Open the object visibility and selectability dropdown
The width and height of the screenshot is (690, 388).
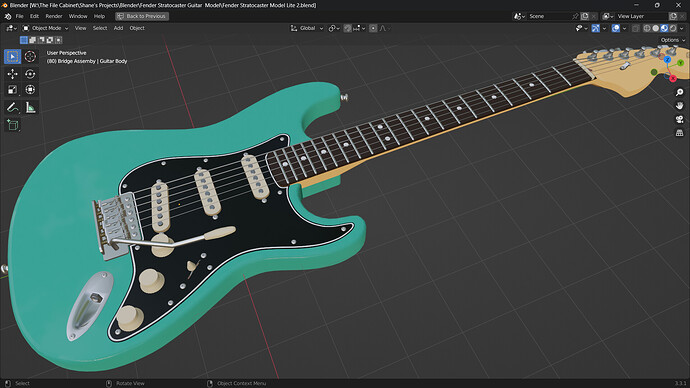tap(582, 28)
